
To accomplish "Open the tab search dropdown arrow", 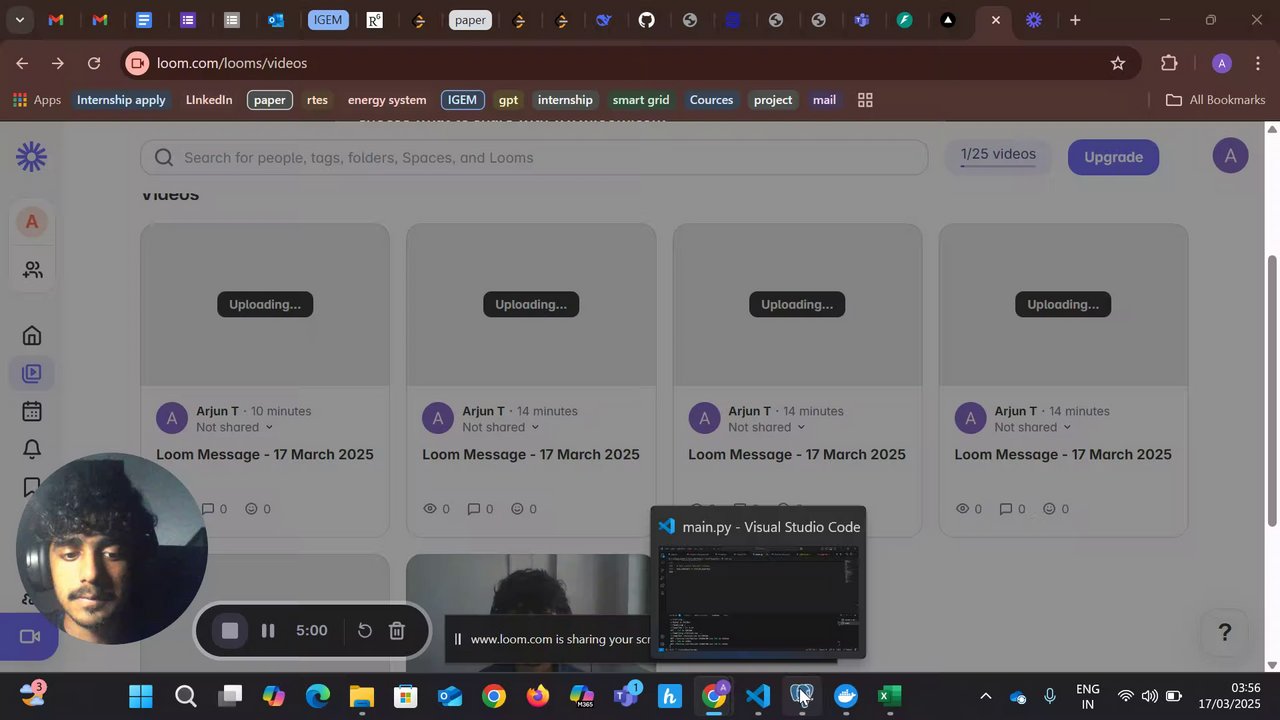I will click(19, 20).
